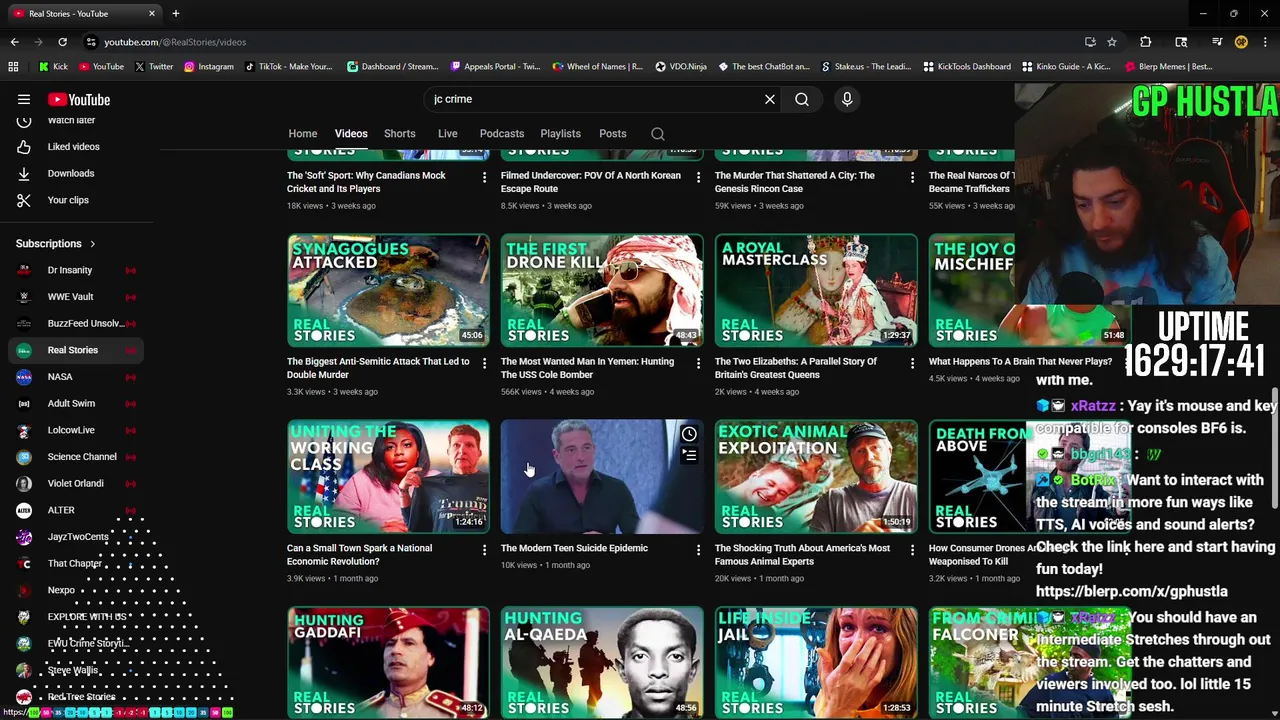This screenshot has height=720, width=1280.
Task: Clear the search box with the X icon
Action: [770, 99]
